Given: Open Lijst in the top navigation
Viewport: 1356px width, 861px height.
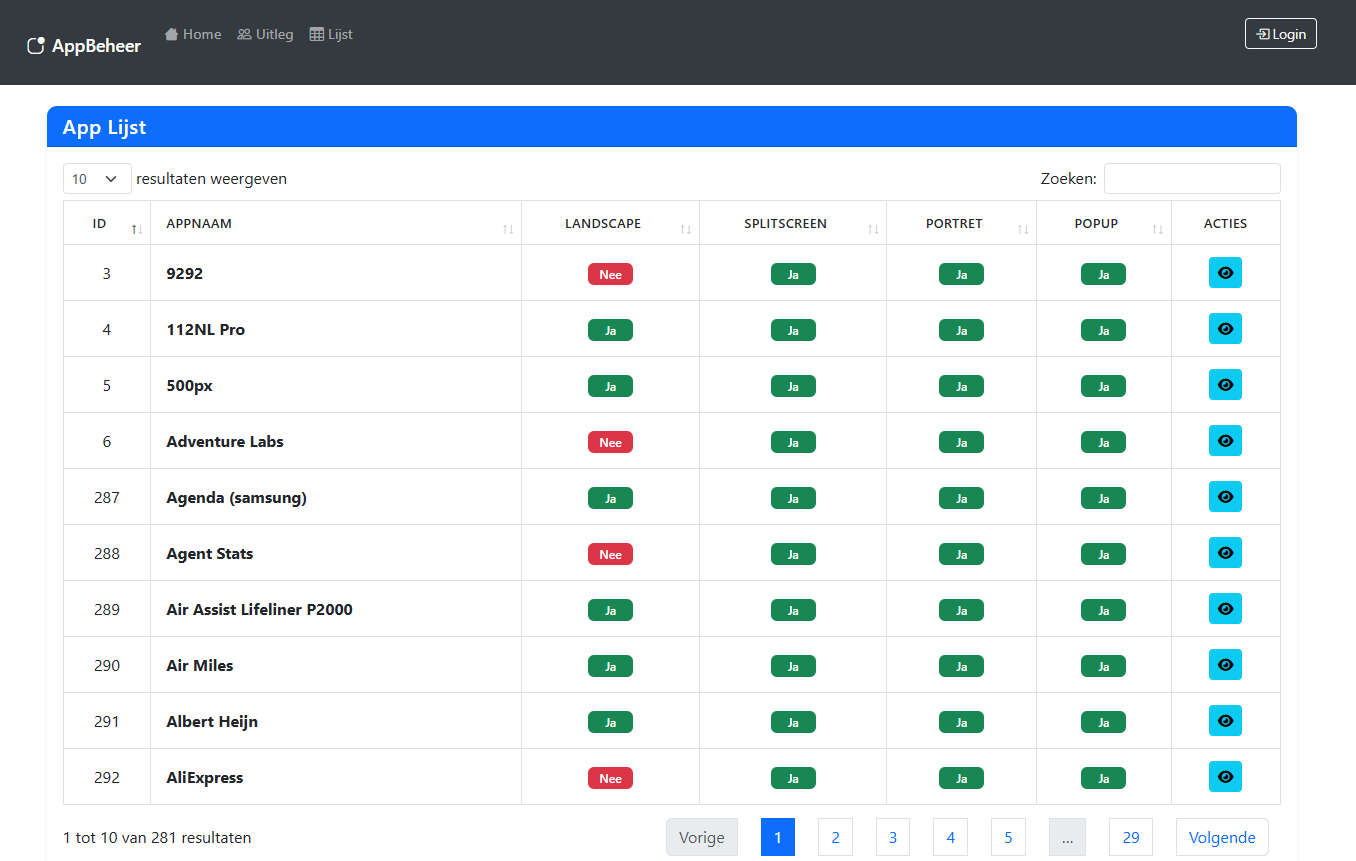Looking at the screenshot, I should (x=331, y=34).
